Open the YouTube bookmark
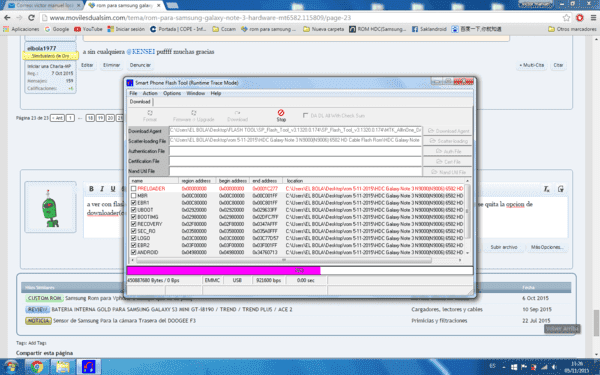600x375 pixels. point(88,29)
